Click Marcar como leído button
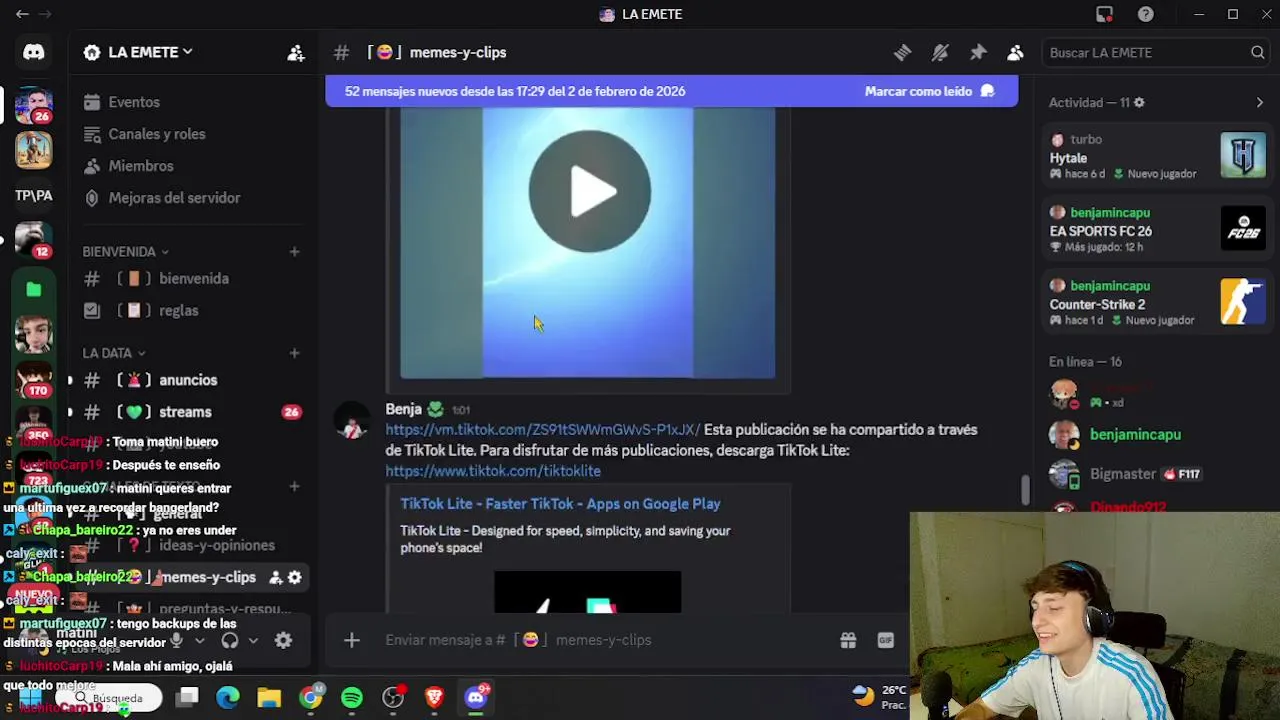Screen dimensions: 1280x720 [929, 91]
